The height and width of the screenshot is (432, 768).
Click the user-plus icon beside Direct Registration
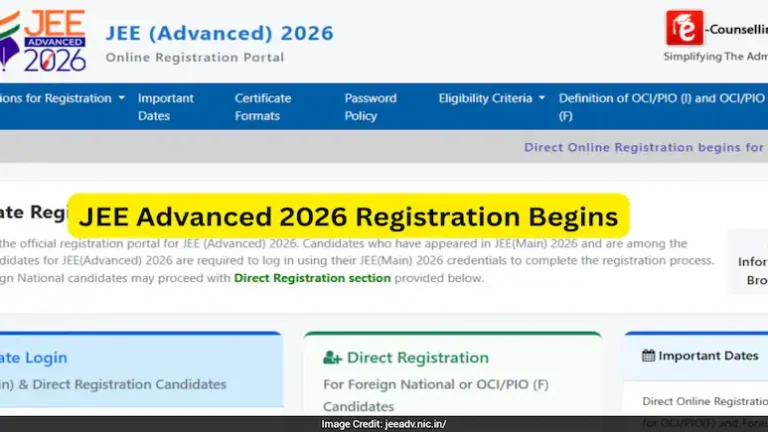pyautogui.click(x=332, y=358)
